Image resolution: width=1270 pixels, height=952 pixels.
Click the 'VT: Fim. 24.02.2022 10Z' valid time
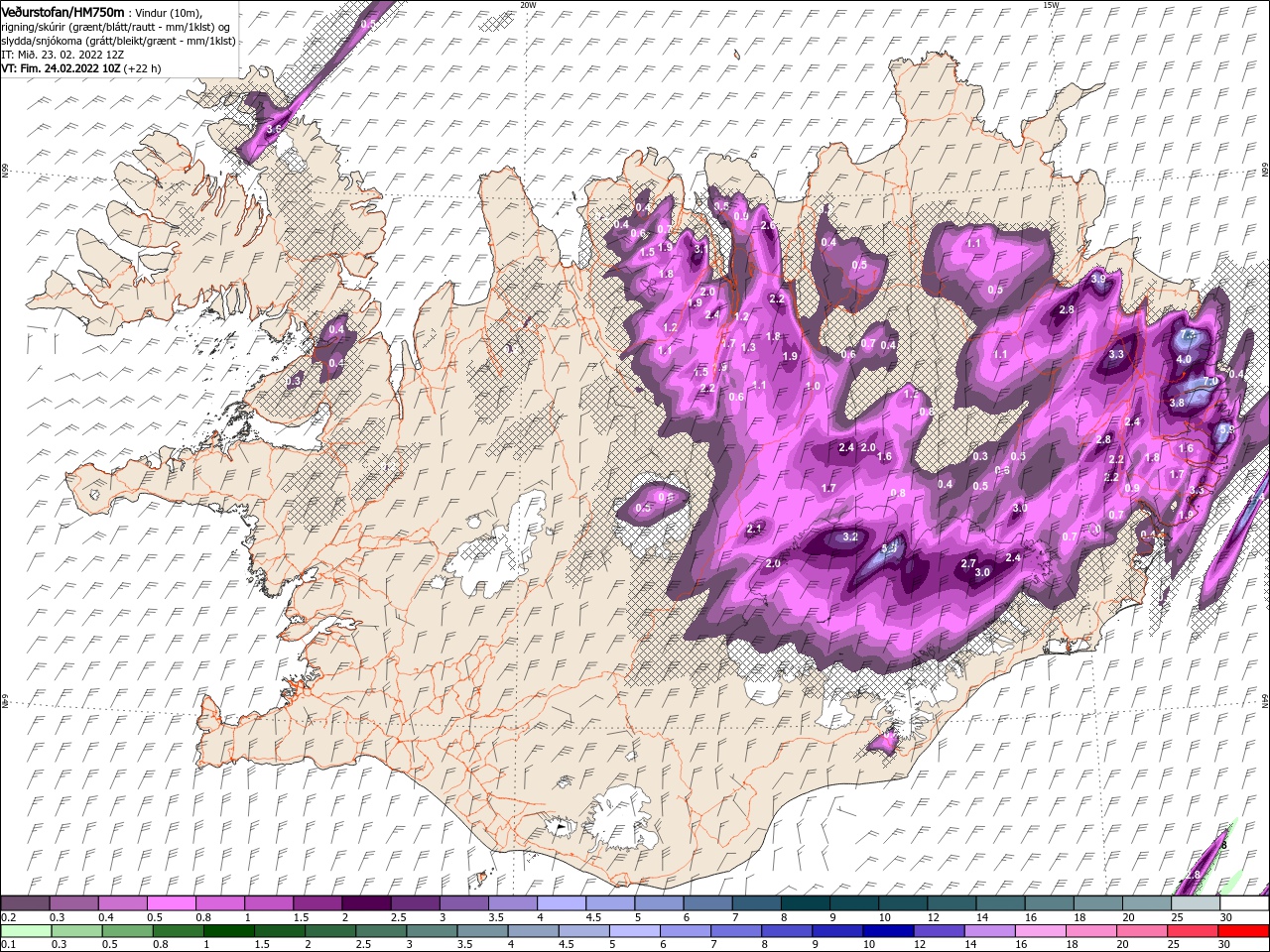(62, 68)
